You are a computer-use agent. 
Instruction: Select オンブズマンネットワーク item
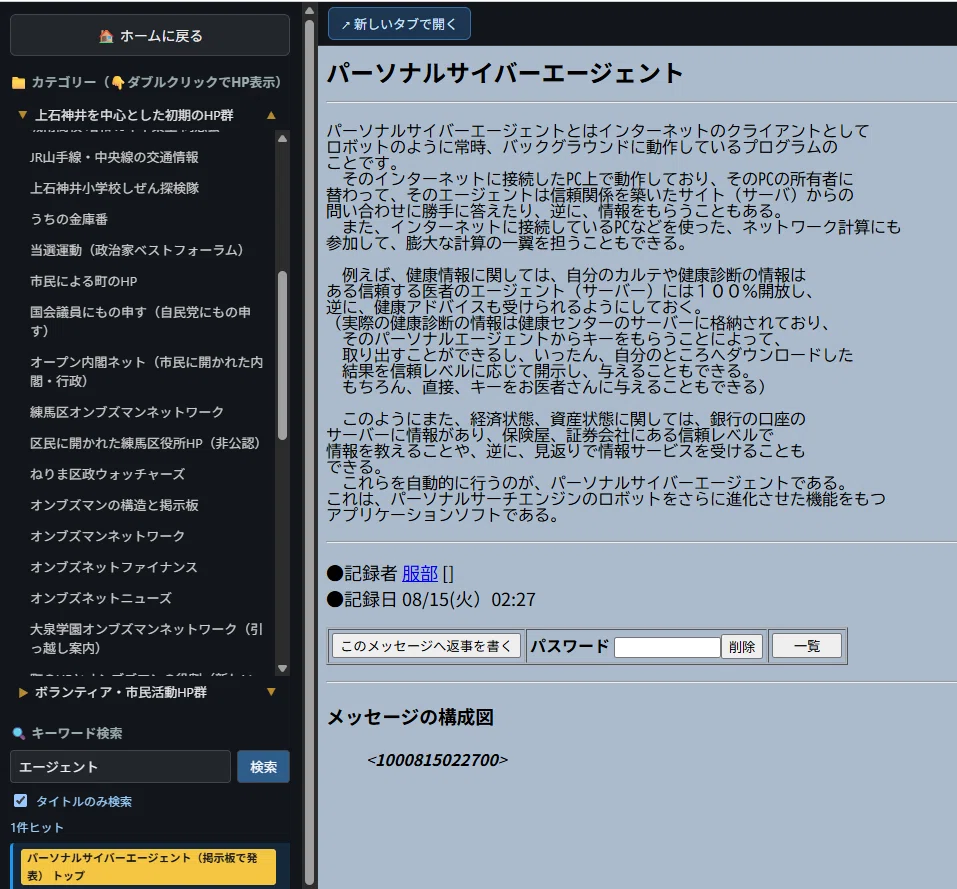tap(107, 536)
